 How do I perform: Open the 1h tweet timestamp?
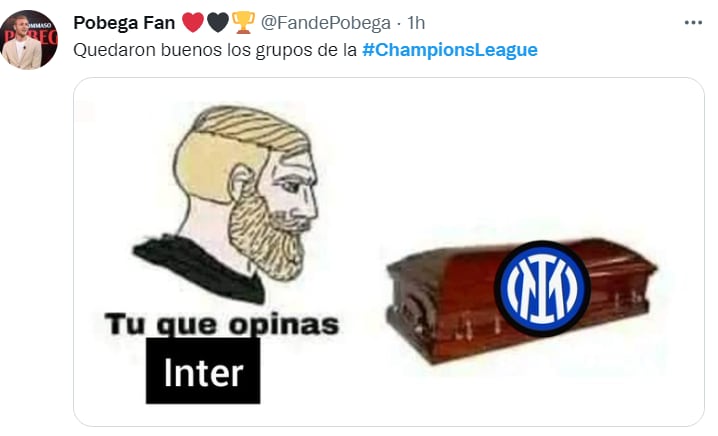point(416,22)
